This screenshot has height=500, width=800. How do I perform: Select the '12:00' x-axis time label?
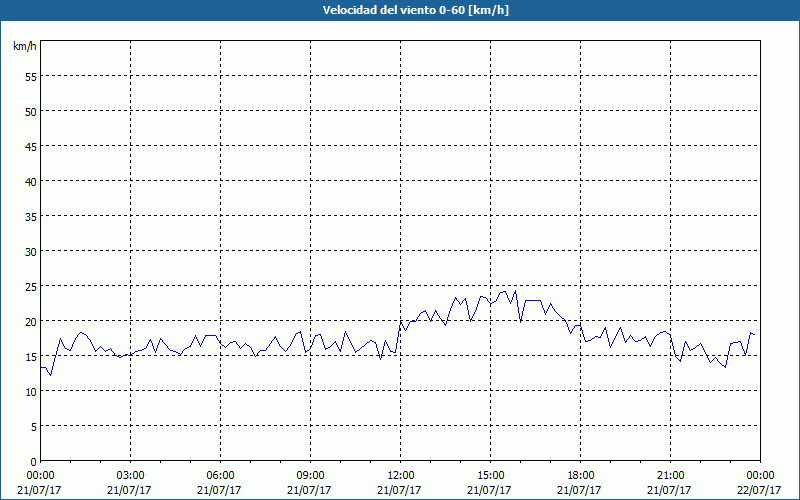(401, 476)
